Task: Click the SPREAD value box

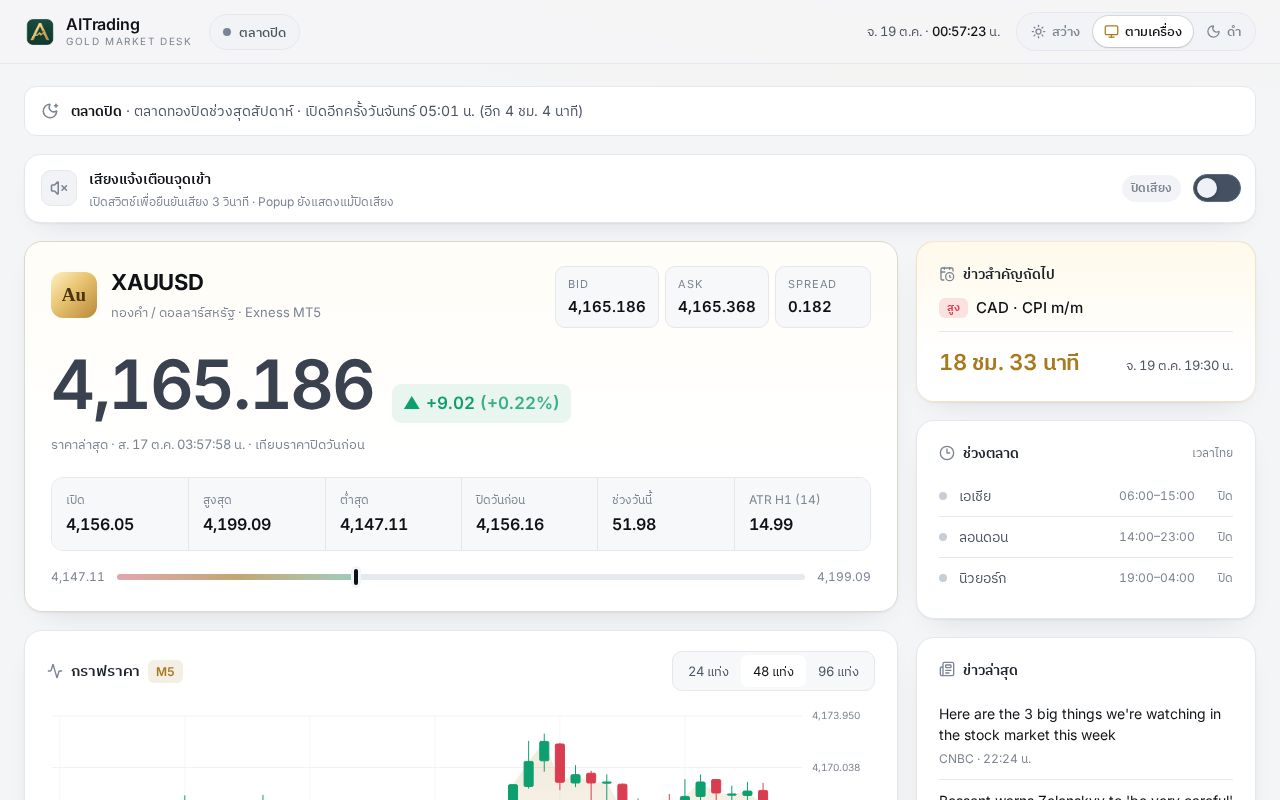Action: pyautogui.click(x=823, y=297)
